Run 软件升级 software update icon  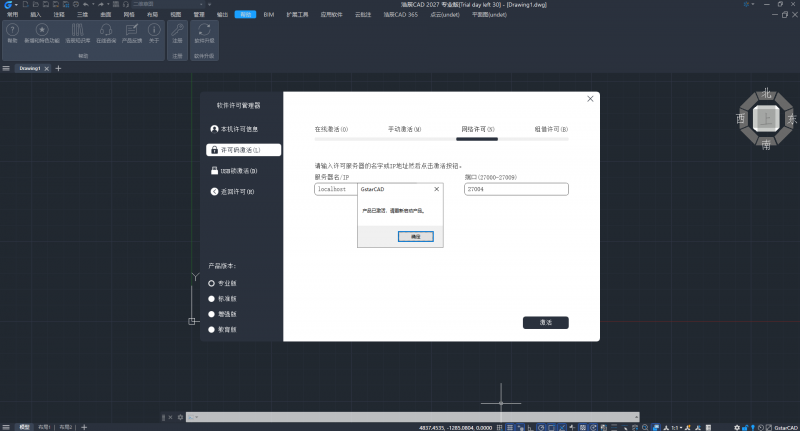click(x=204, y=33)
